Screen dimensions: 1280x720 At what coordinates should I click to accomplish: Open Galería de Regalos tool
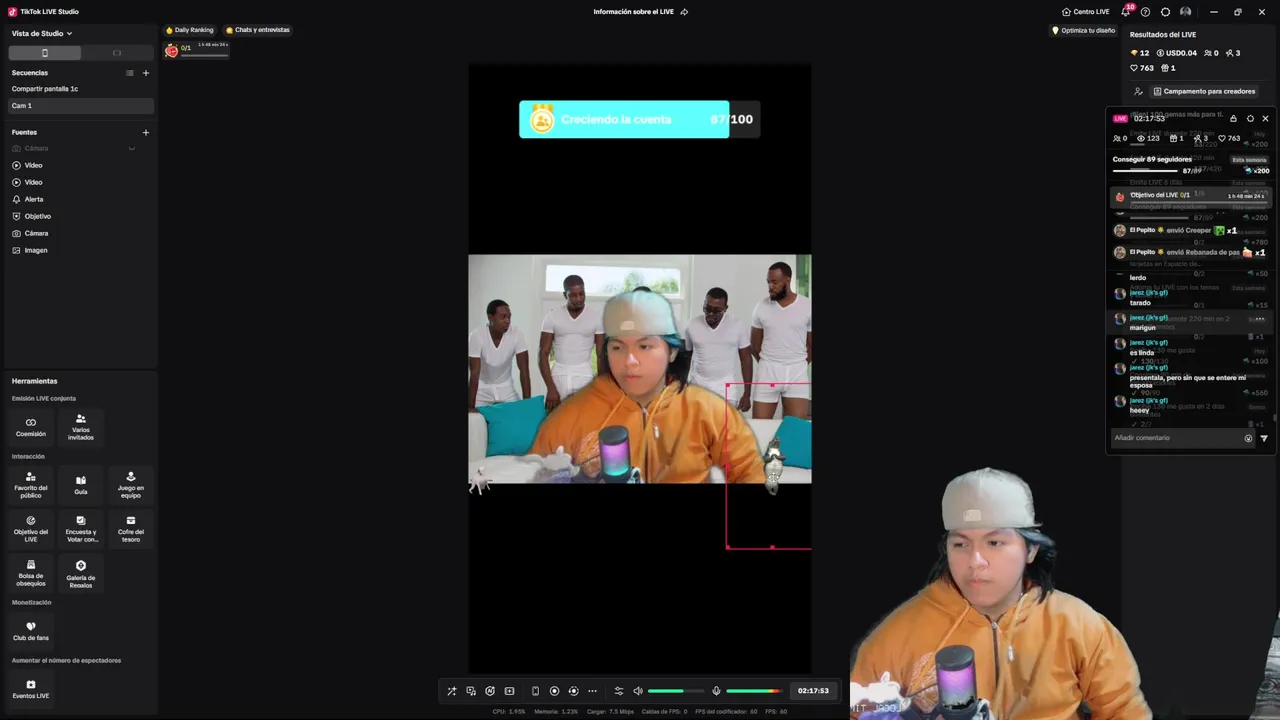tap(81, 573)
